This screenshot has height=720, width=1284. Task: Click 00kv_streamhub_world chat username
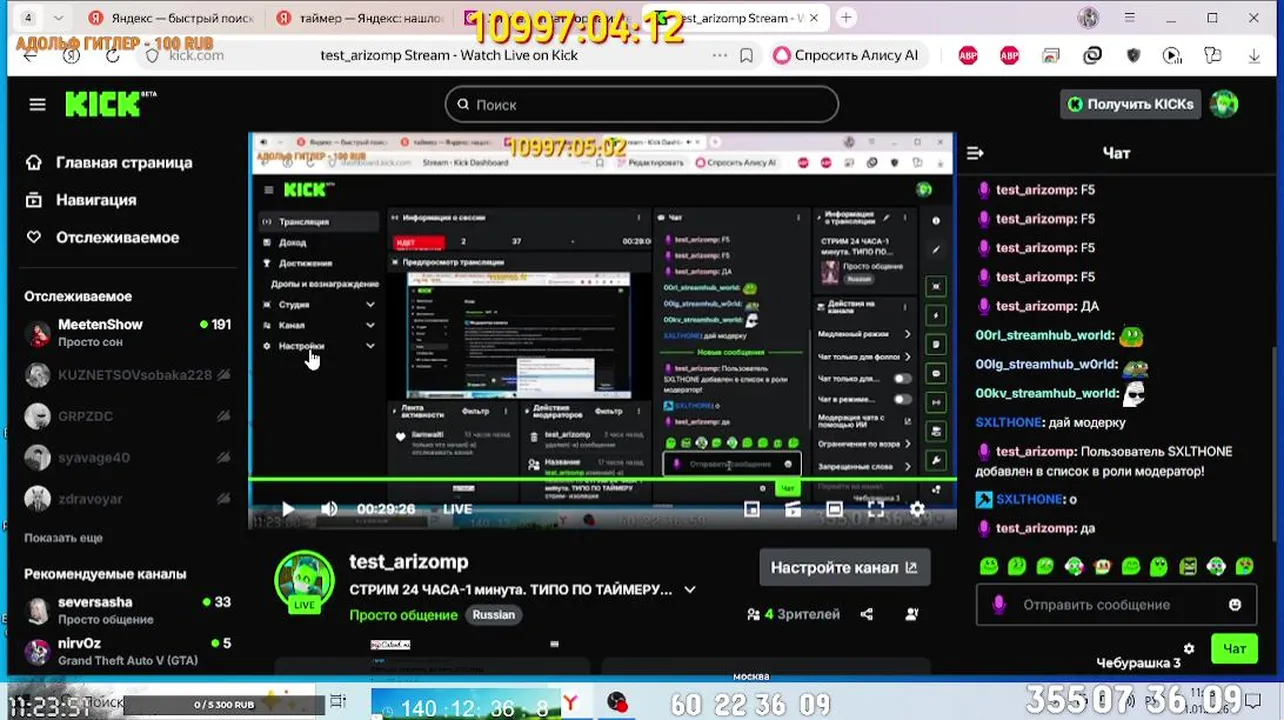pos(1045,393)
